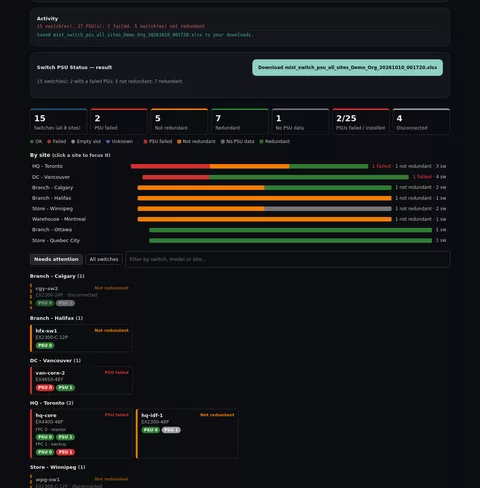Focus the Warehouse - Montreal site row

pos(239,219)
